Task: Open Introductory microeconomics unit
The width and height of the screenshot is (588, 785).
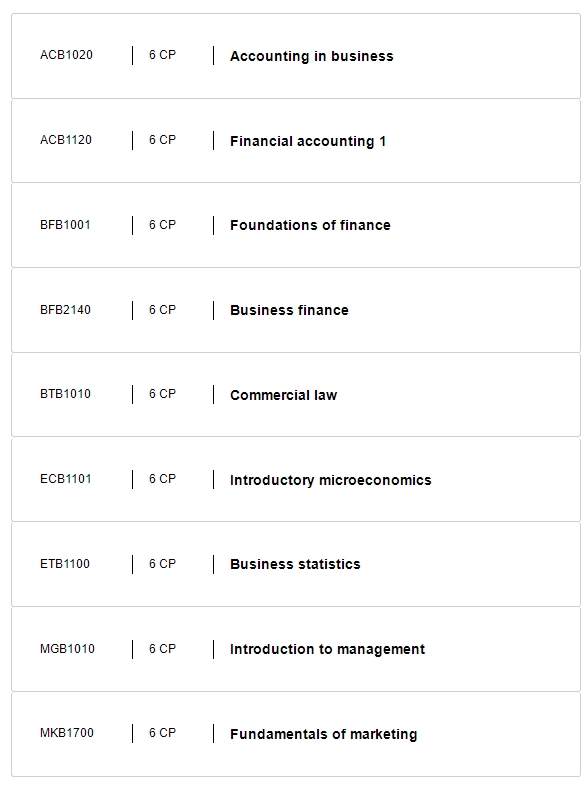Action: (330, 480)
